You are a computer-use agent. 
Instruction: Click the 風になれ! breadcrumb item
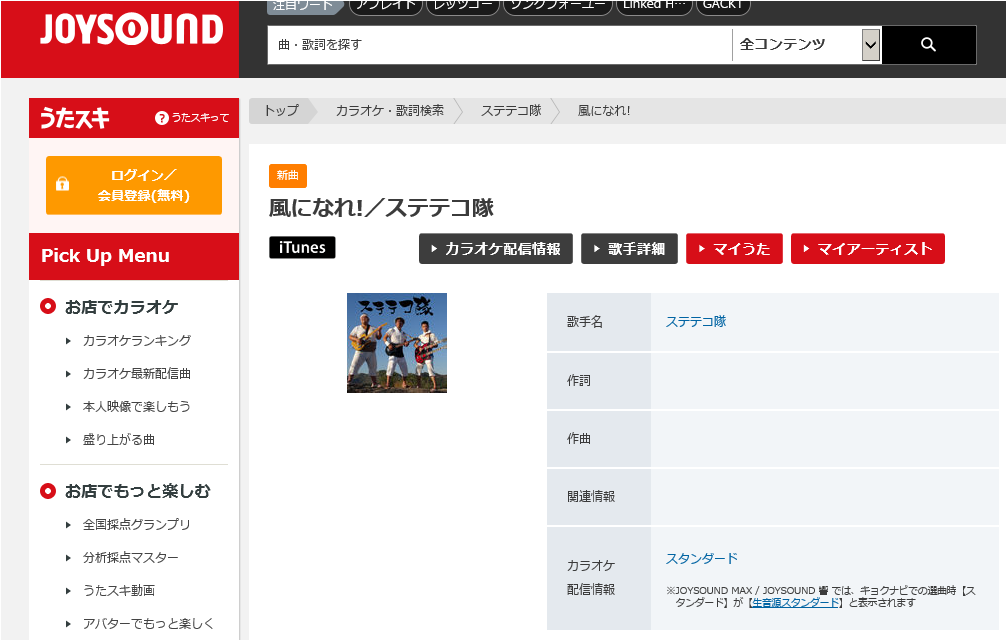pyautogui.click(x=604, y=110)
